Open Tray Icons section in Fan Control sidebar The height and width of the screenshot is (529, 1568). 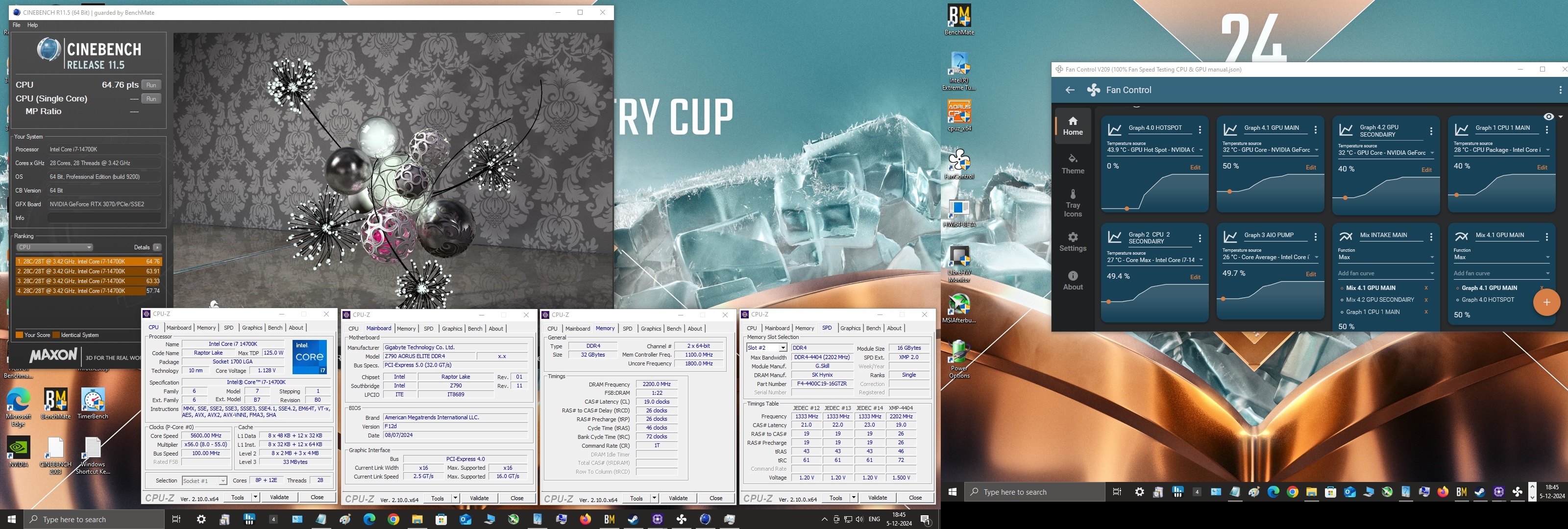(1073, 203)
